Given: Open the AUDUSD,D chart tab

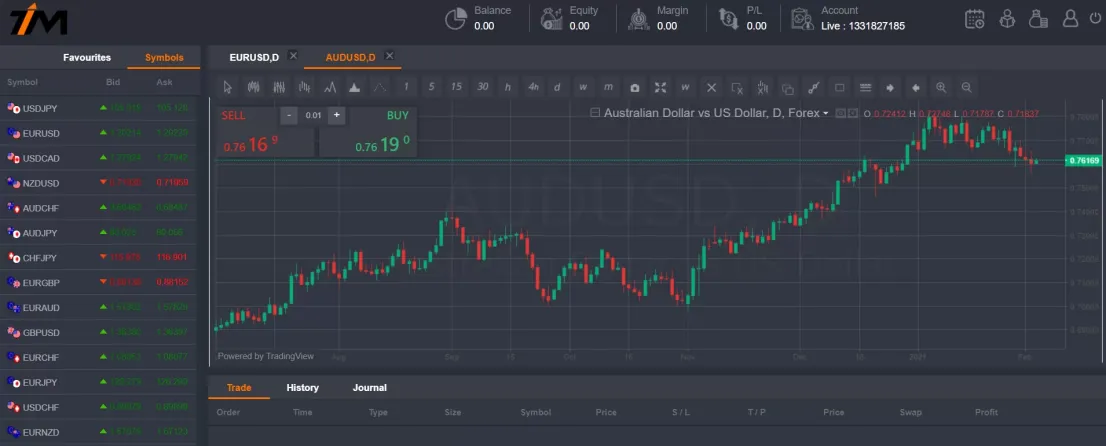Looking at the screenshot, I should 350,57.
